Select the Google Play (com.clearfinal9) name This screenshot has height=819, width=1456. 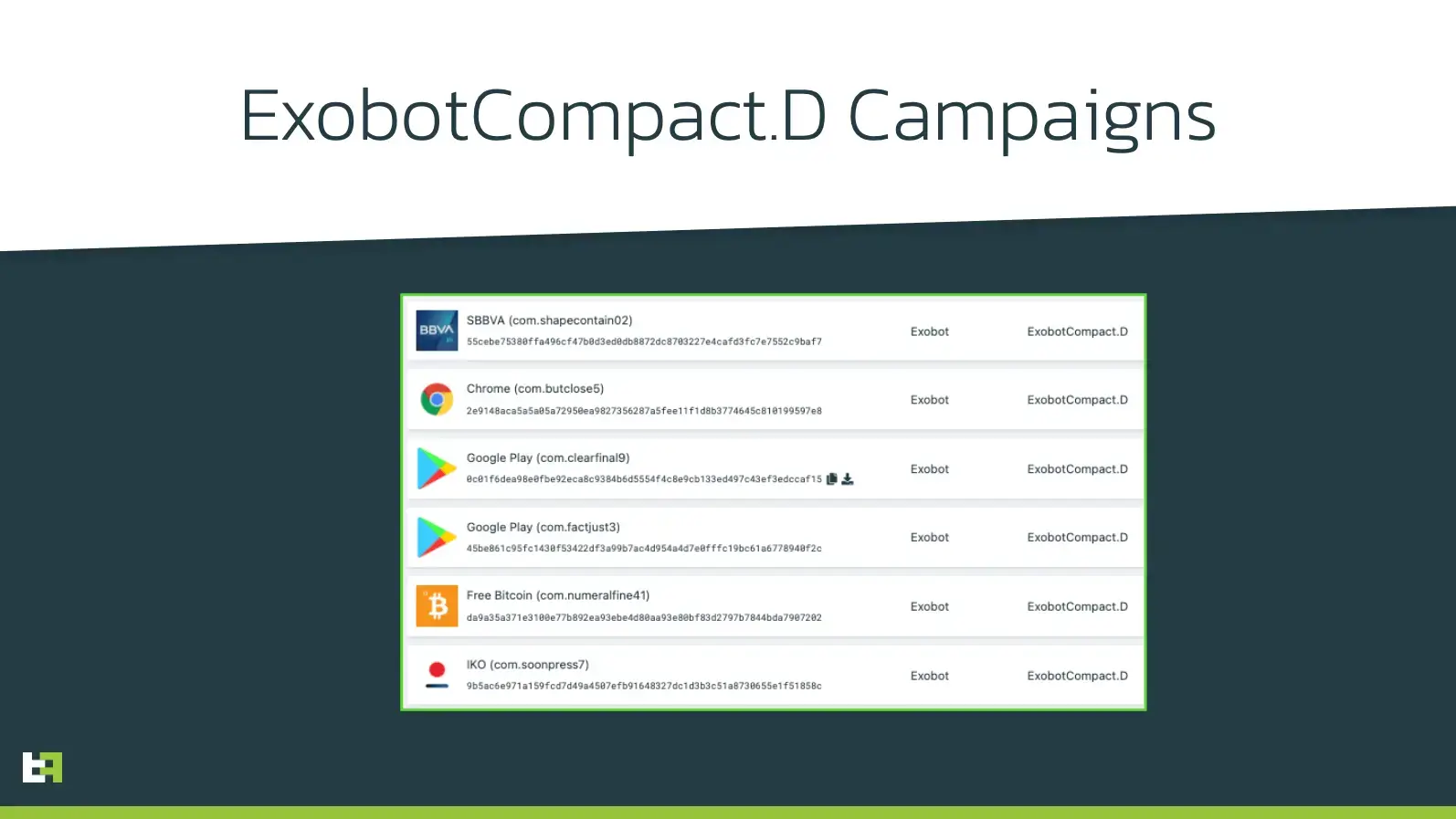(x=548, y=458)
